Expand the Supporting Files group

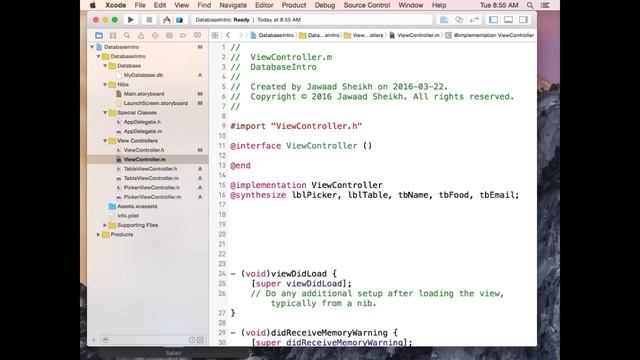coord(105,225)
